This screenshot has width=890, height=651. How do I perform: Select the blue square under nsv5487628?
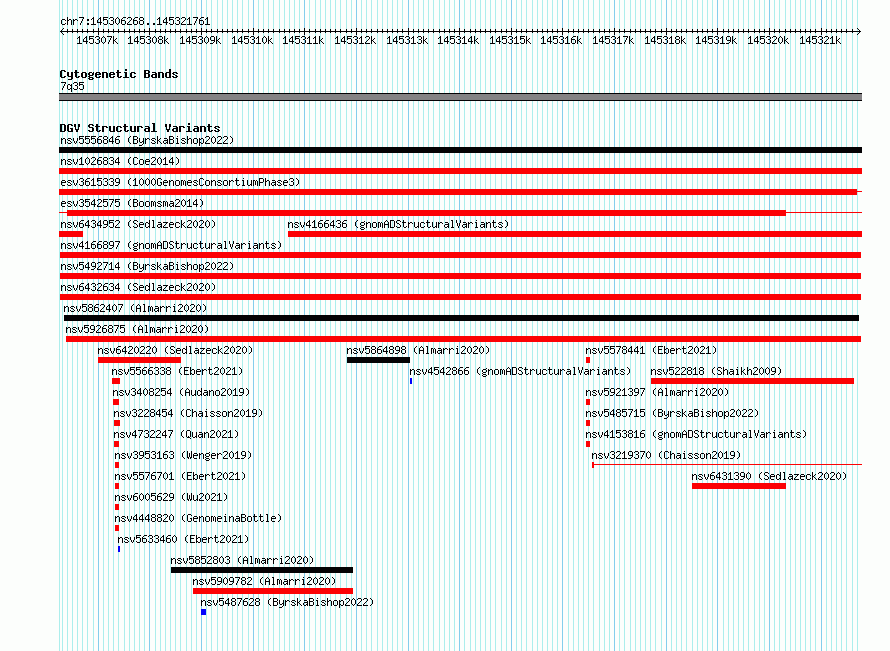click(203, 612)
